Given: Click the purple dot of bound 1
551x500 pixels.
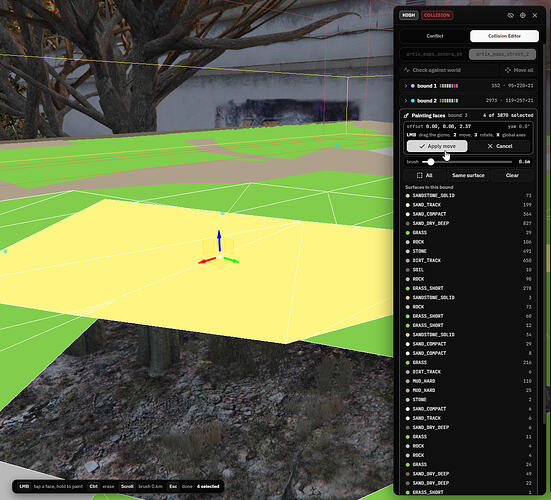Looking at the screenshot, I should [x=413, y=86].
